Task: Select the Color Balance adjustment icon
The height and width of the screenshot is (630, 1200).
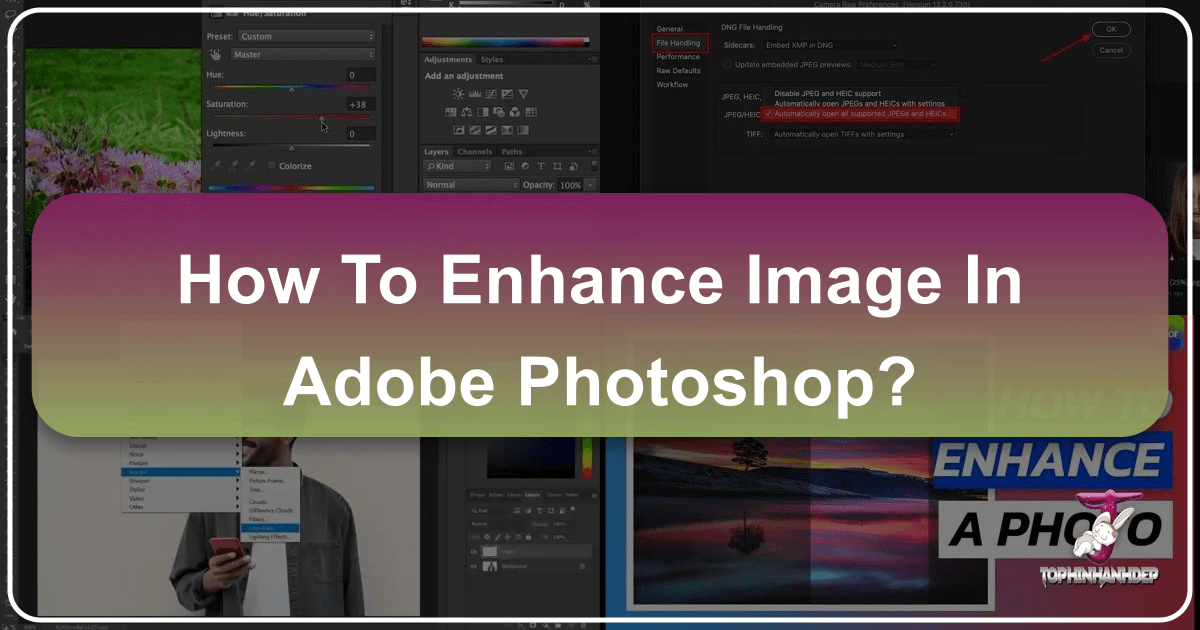Action: coord(467,111)
